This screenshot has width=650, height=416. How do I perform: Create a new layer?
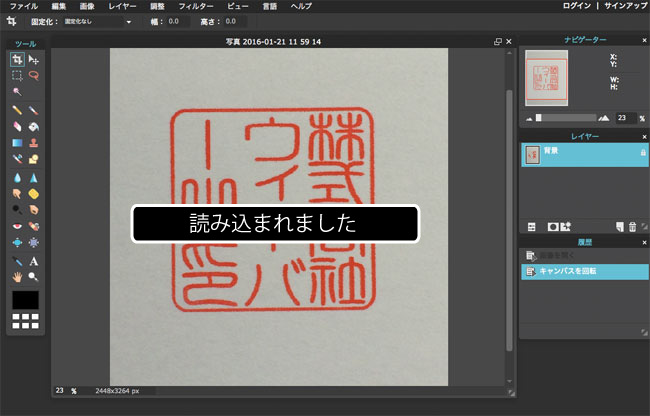coord(620,227)
